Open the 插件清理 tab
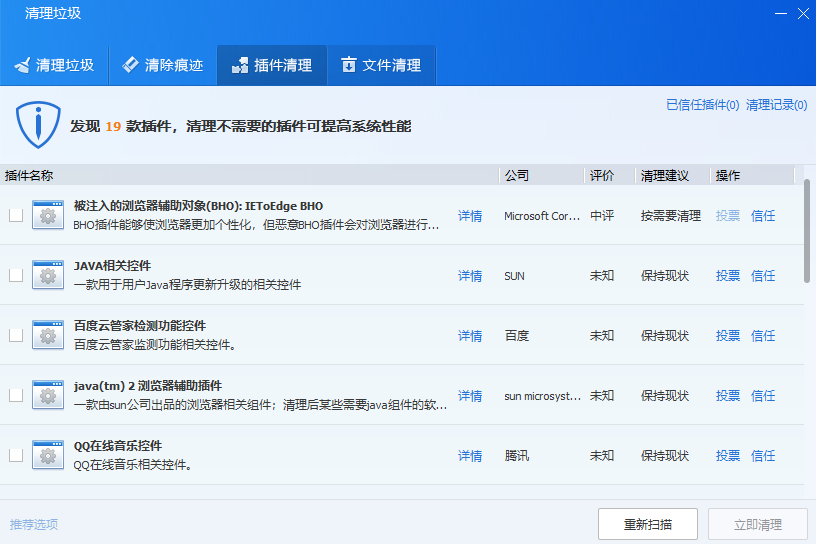 272,65
